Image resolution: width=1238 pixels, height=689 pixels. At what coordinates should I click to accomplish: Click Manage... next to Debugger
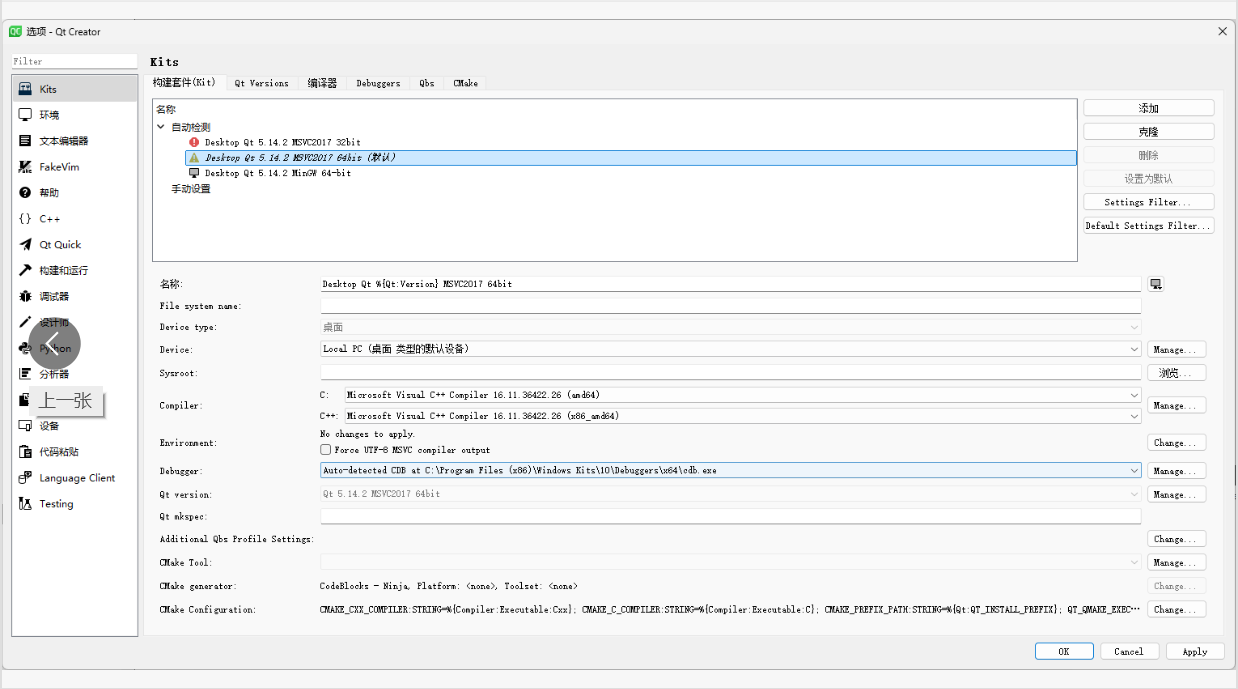pyautogui.click(x=1176, y=471)
